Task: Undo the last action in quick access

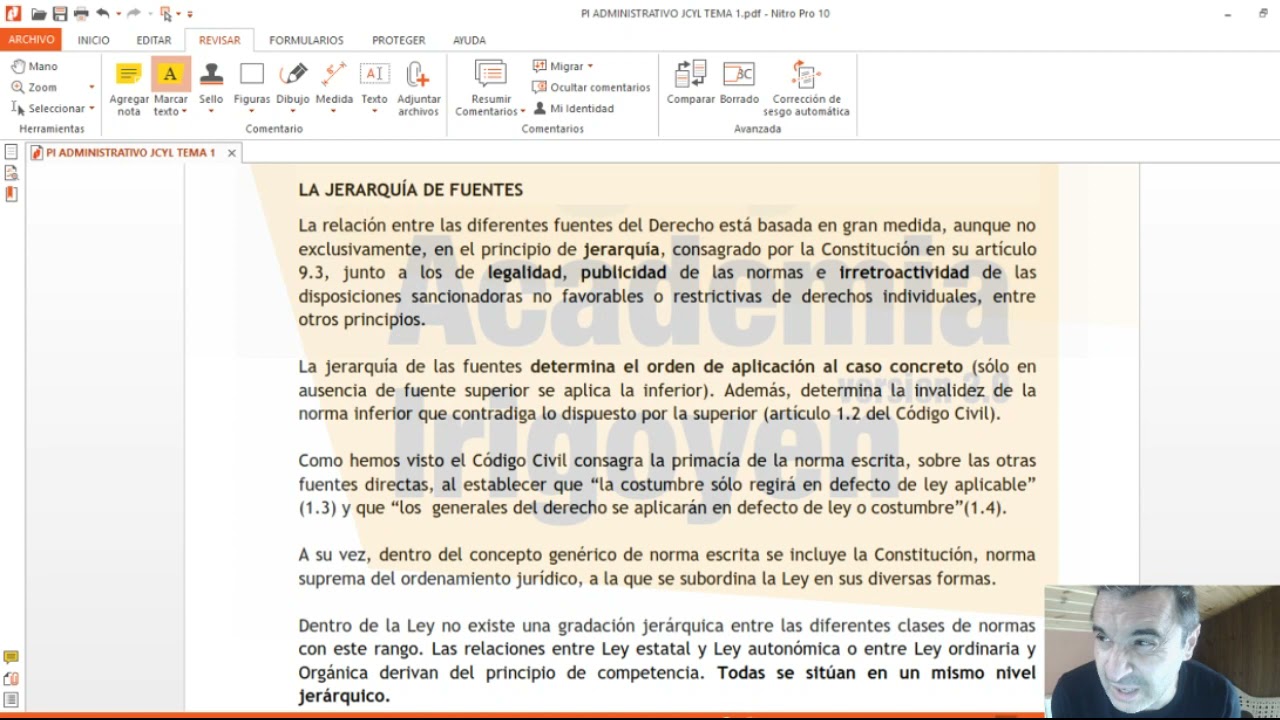Action: (102, 14)
